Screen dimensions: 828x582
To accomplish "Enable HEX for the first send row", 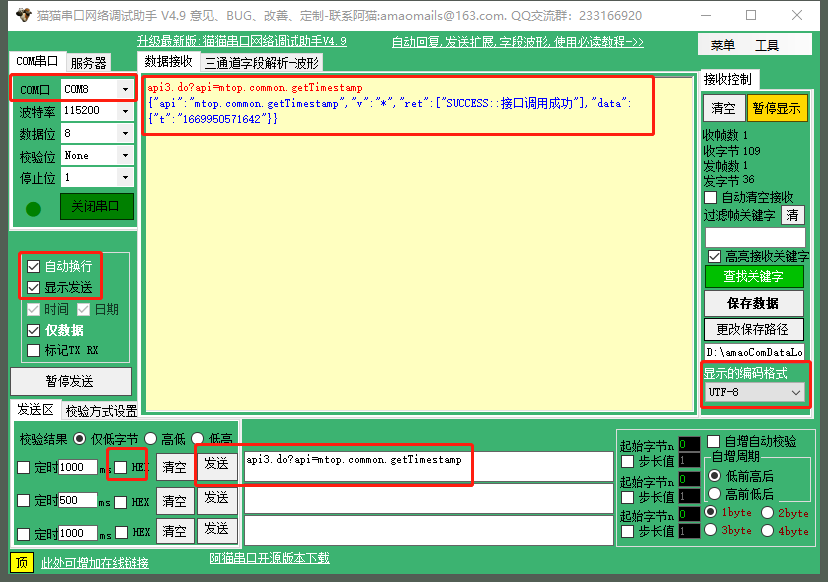I will tap(121, 467).
